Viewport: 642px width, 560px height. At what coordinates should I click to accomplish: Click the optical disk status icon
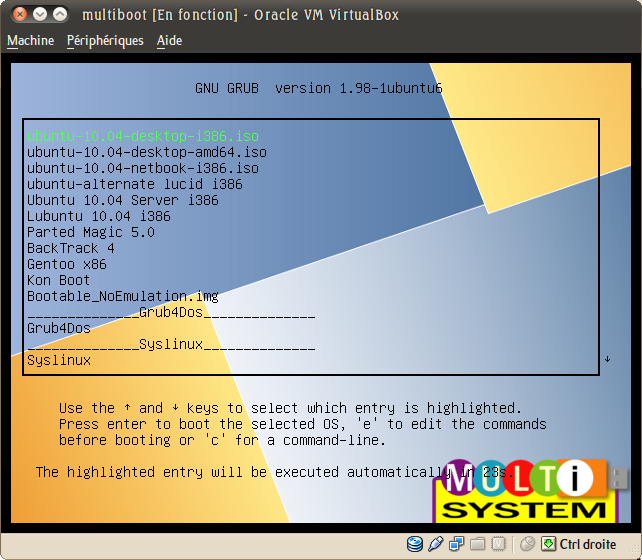[x=415, y=544]
